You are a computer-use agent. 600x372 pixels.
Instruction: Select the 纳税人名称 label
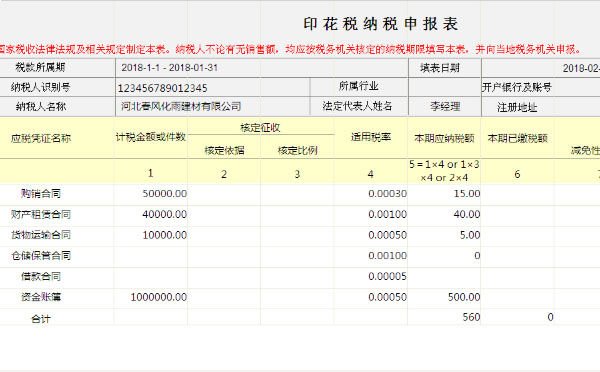click(40, 106)
